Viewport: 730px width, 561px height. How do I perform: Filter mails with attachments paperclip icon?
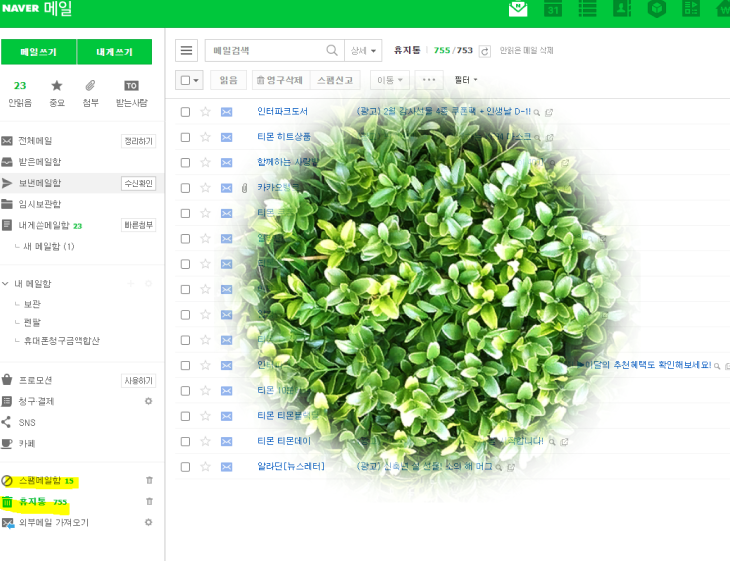pyautogui.click(x=90, y=86)
